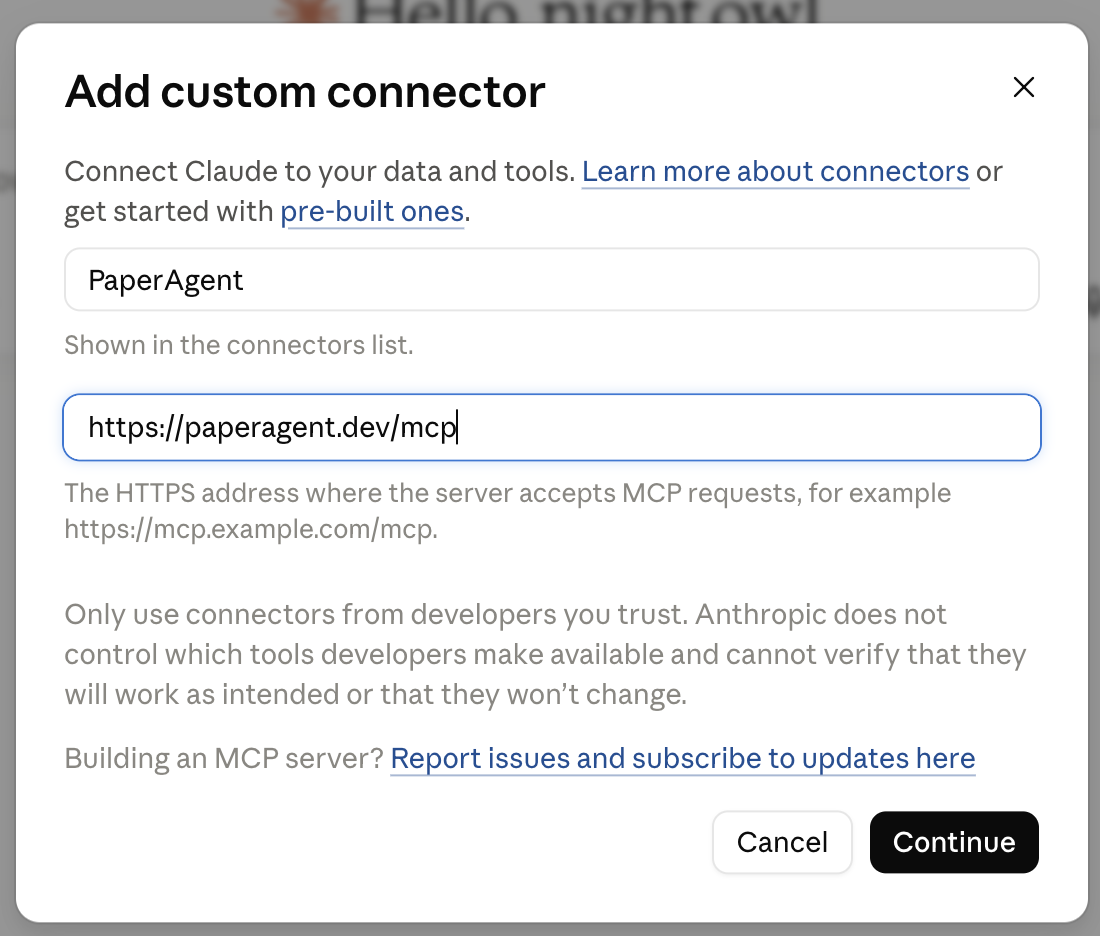This screenshot has width=1100, height=936.
Task: Open Report issues and subscribe to updates link
Action: pyautogui.click(x=683, y=758)
